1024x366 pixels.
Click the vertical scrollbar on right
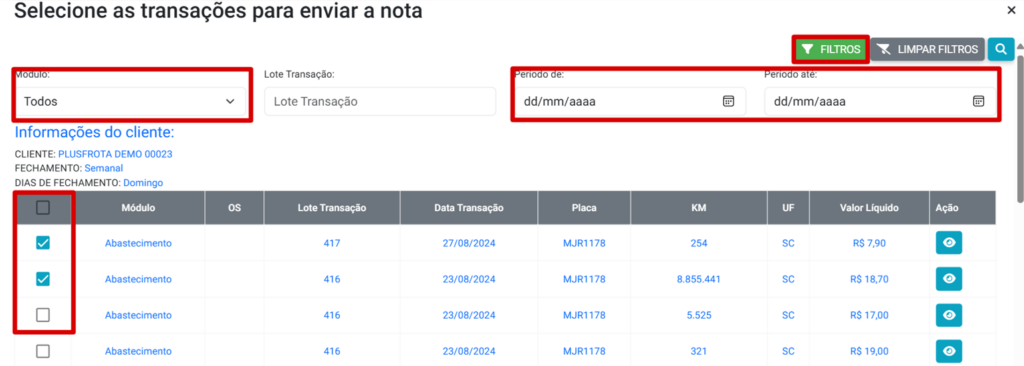pyautogui.click(x=1019, y=124)
